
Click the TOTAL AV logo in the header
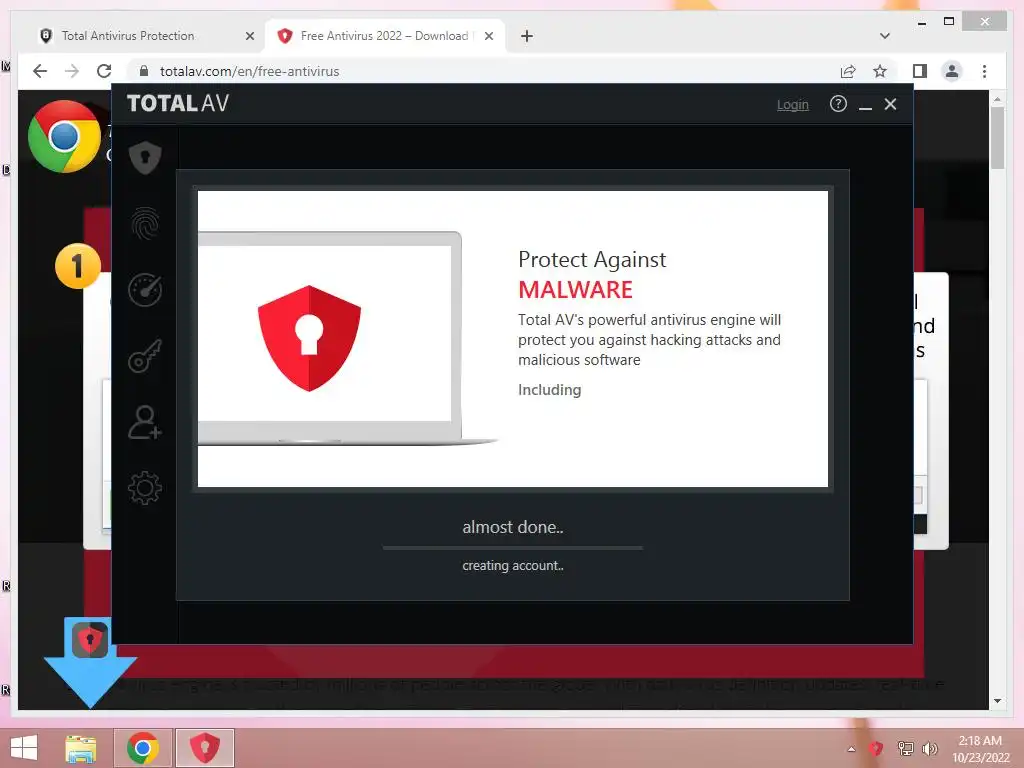178,103
